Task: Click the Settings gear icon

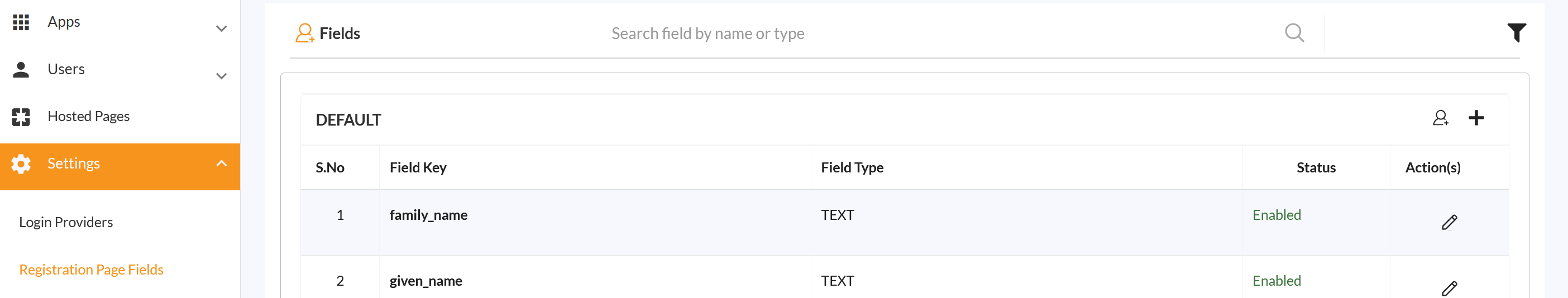Action: [x=21, y=164]
